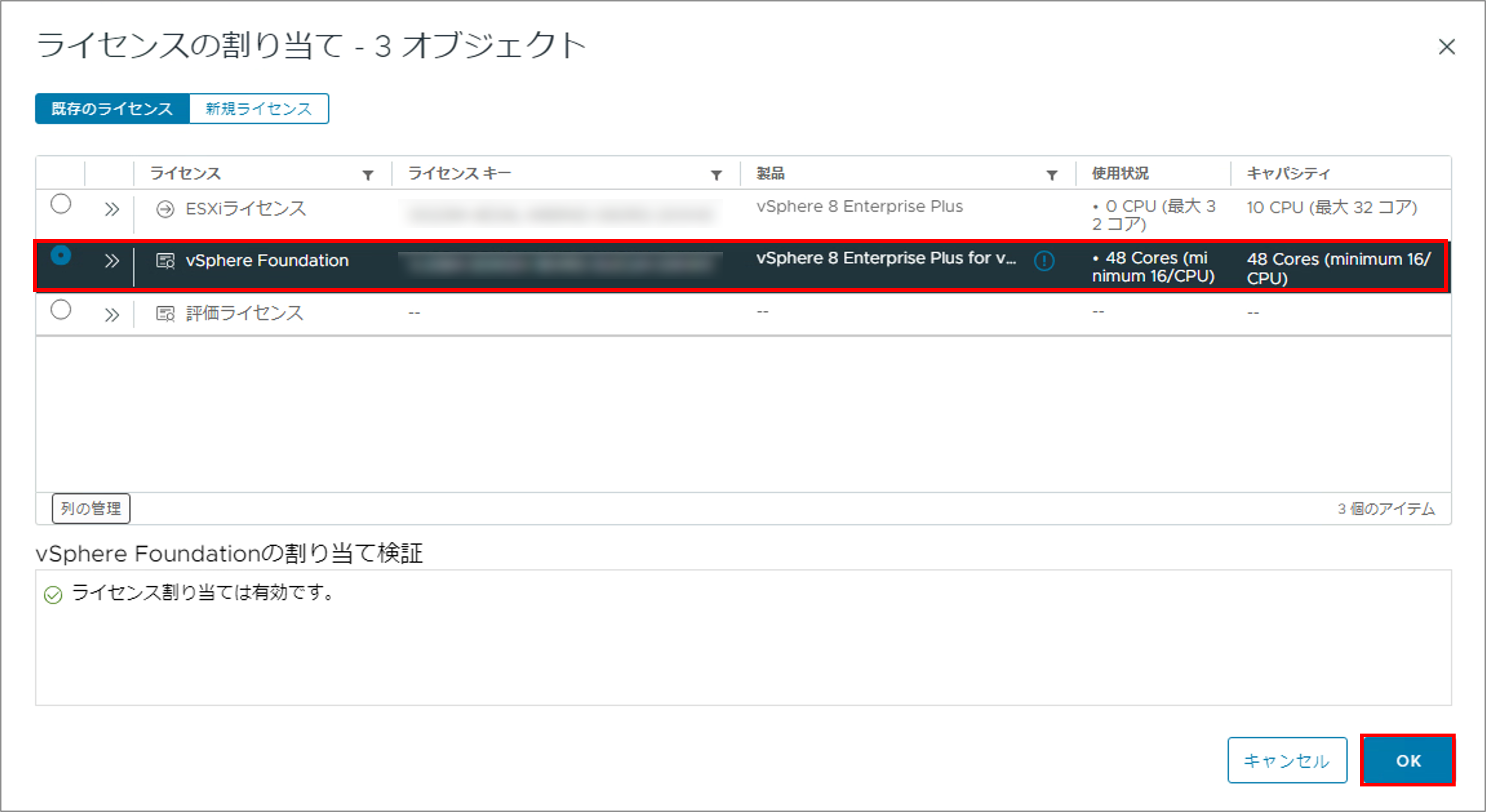Sort by the ライセンス column header
This screenshot has height=812, width=1486.
[186, 173]
